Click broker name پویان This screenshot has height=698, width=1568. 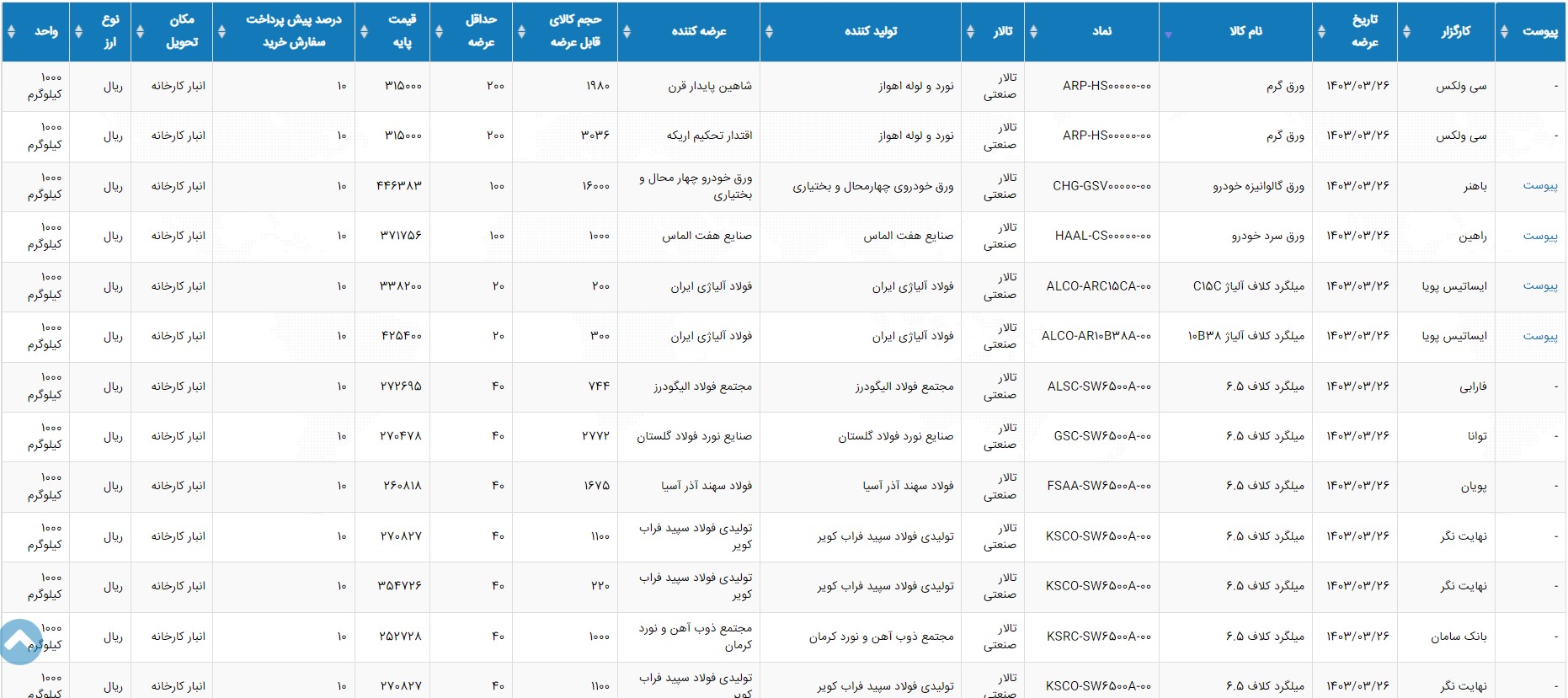[x=1474, y=487]
